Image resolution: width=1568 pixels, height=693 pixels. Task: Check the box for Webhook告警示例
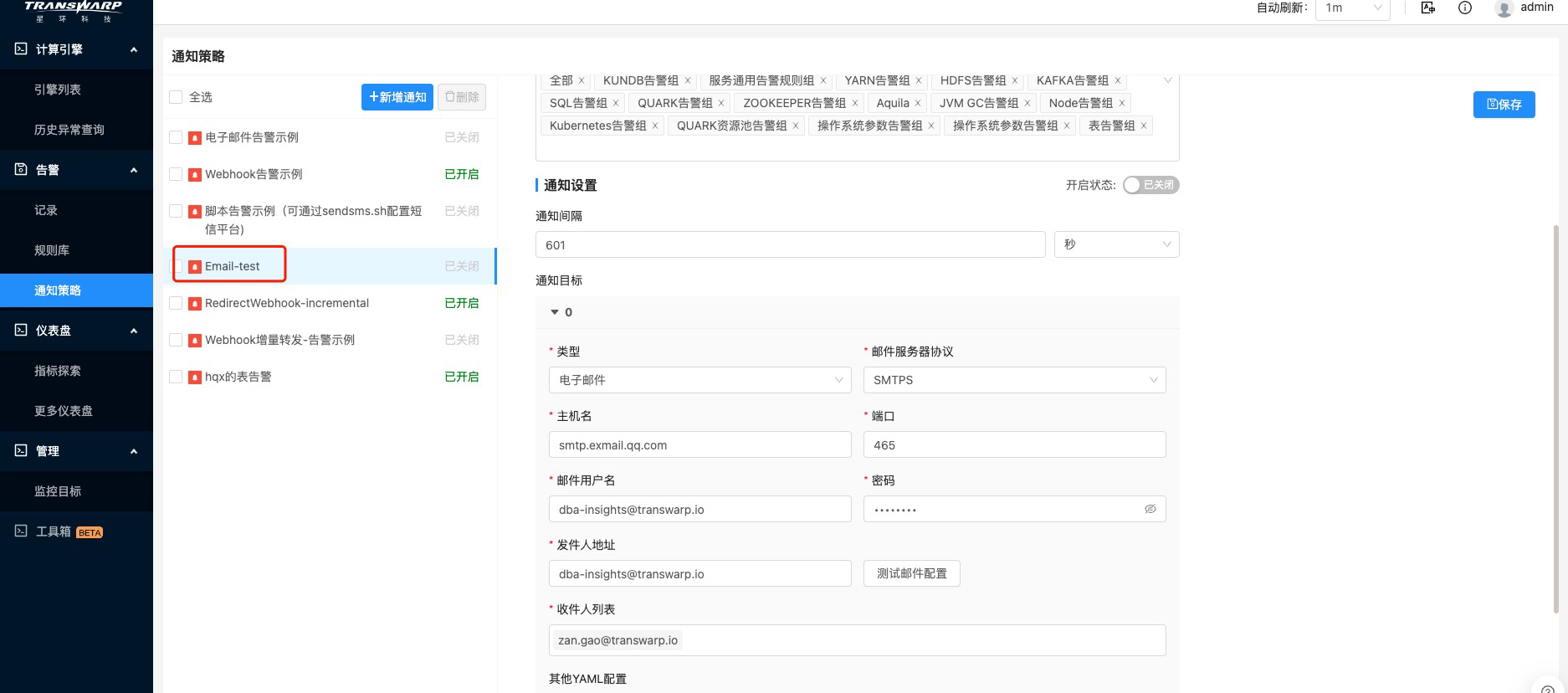coord(176,174)
